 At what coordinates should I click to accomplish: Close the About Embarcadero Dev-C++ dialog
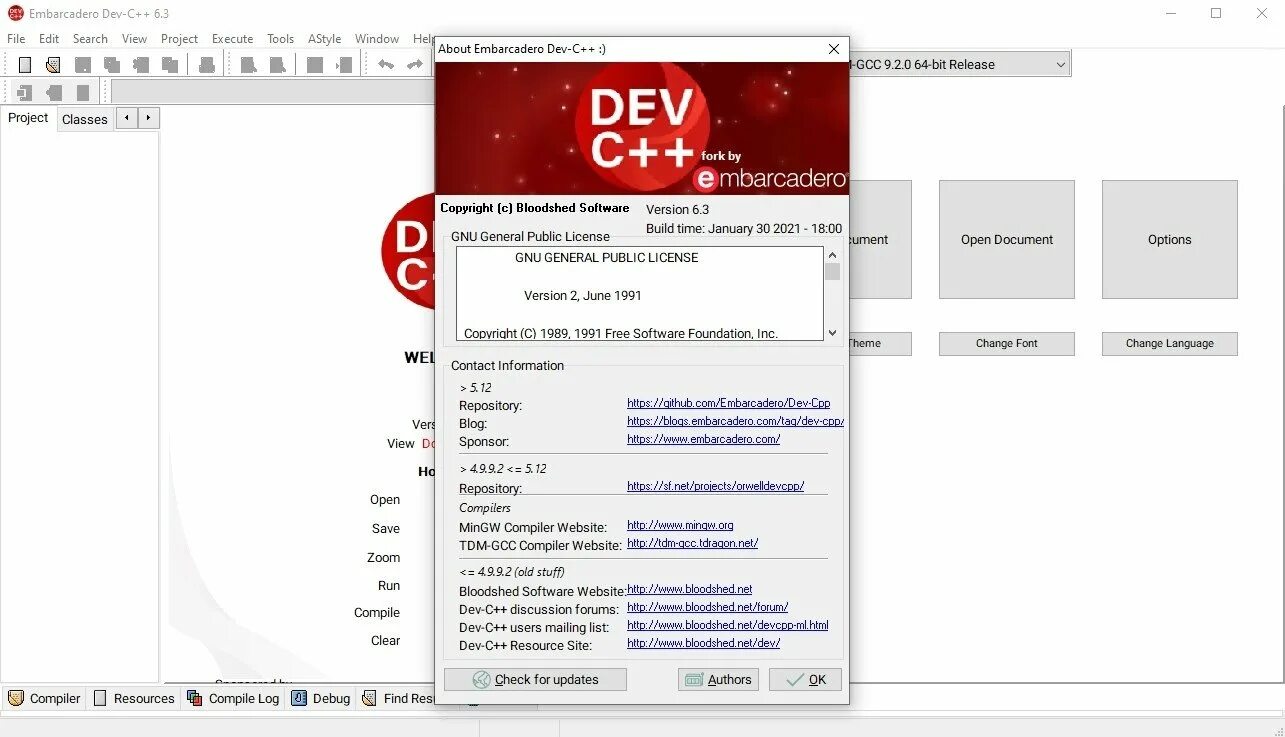[x=834, y=49]
